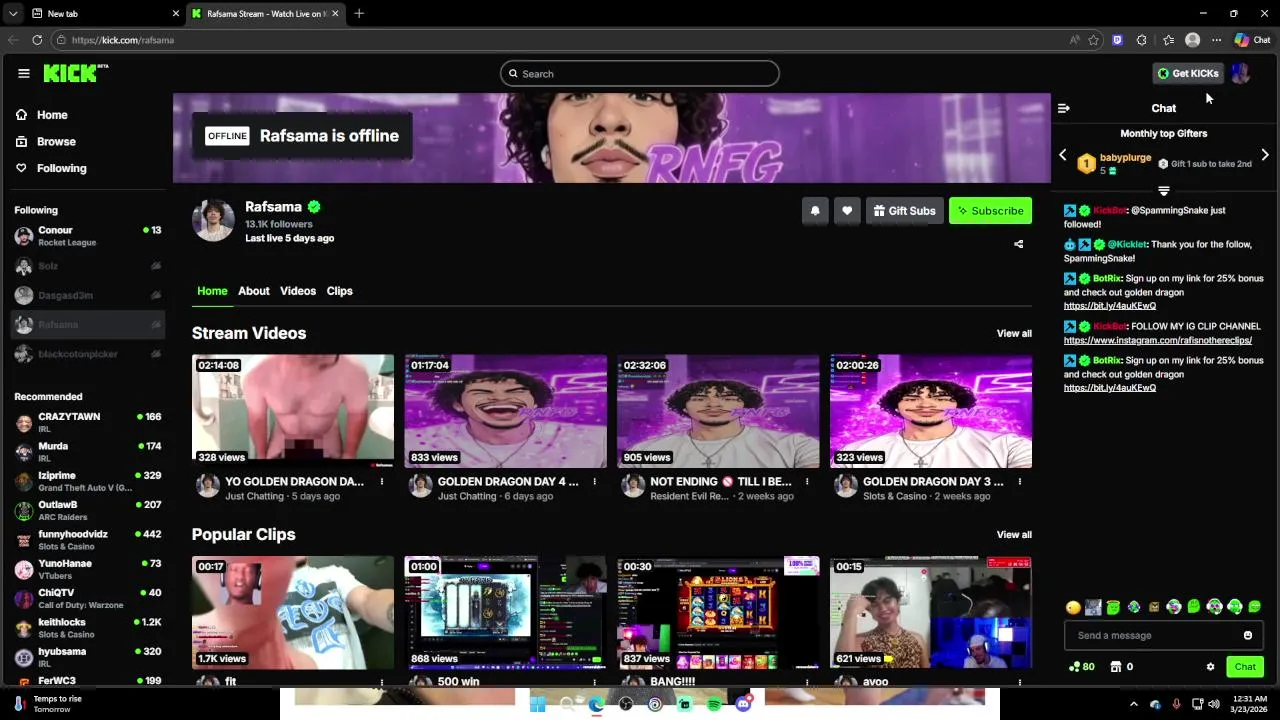The height and width of the screenshot is (720, 1280).
Task: Open the instagram.com/rafisnothereclips link in chat
Action: pyautogui.click(x=1158, y=340)
